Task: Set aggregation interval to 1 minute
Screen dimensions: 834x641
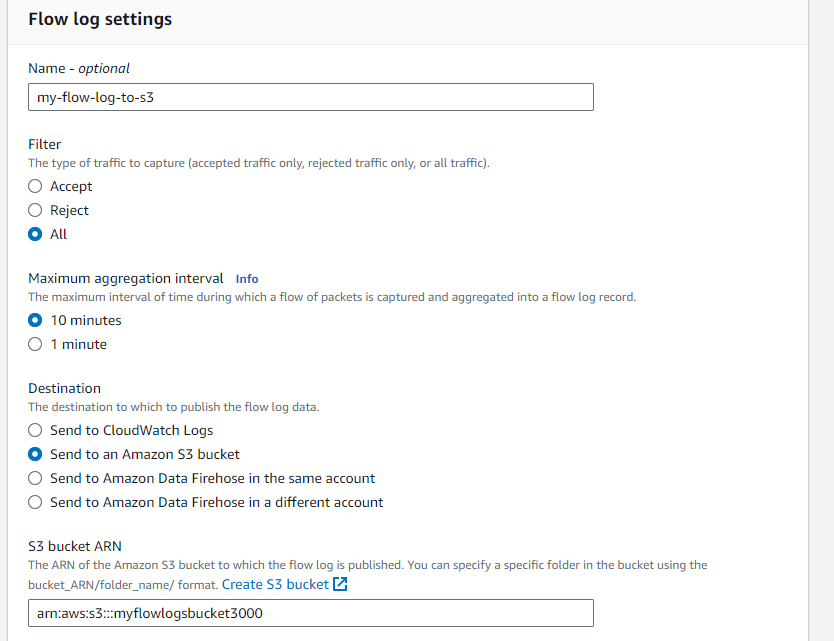Action: (36, 344)
